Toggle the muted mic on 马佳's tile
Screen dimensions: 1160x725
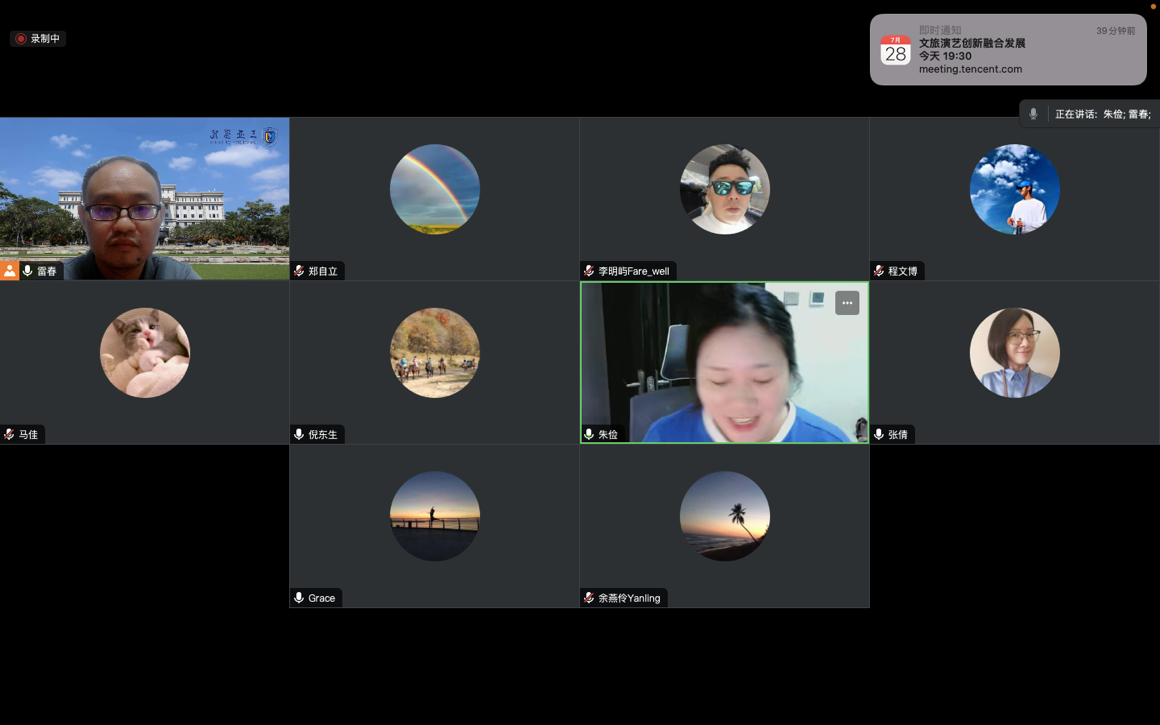pos(9,434)
